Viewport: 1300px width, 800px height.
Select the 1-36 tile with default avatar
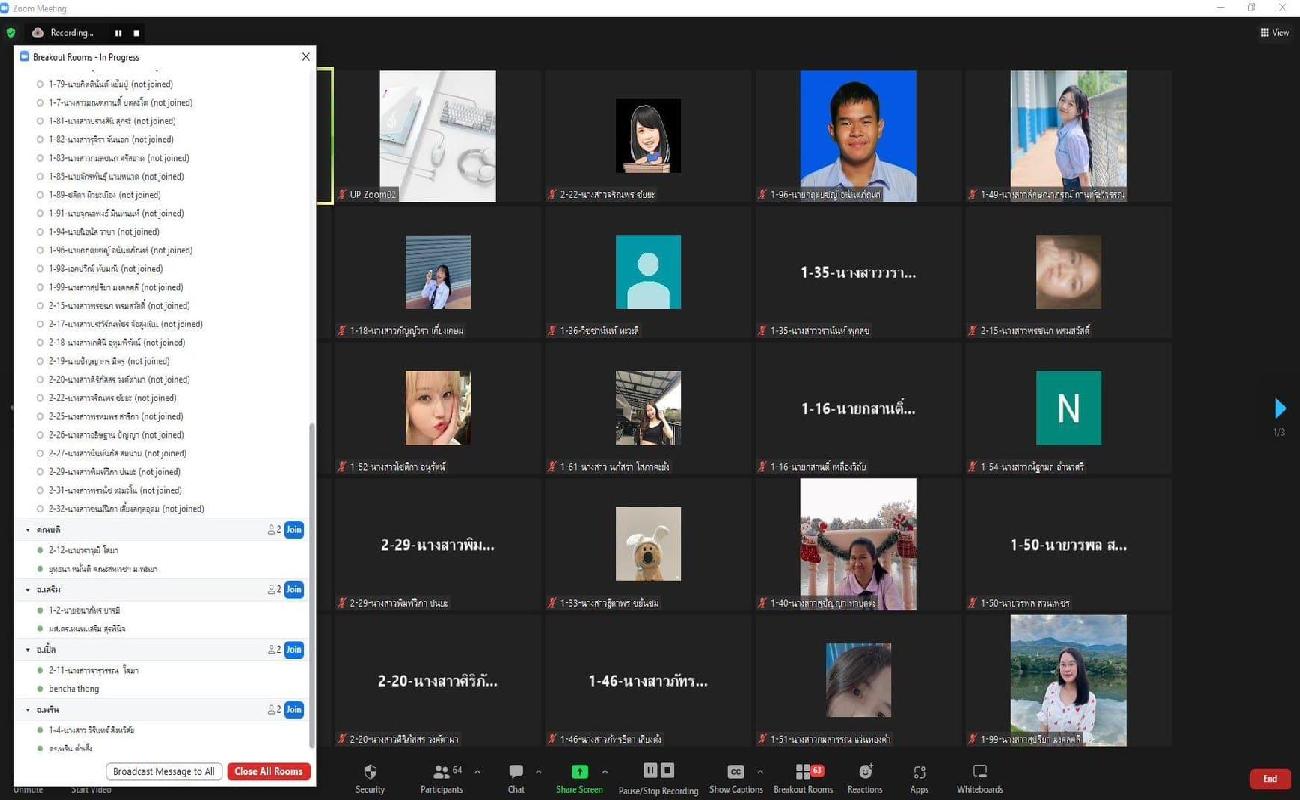(648, 272)
